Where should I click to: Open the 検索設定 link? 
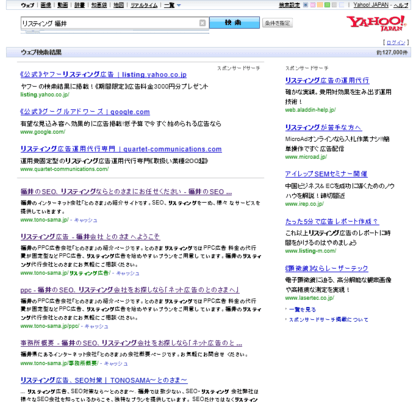289,5
